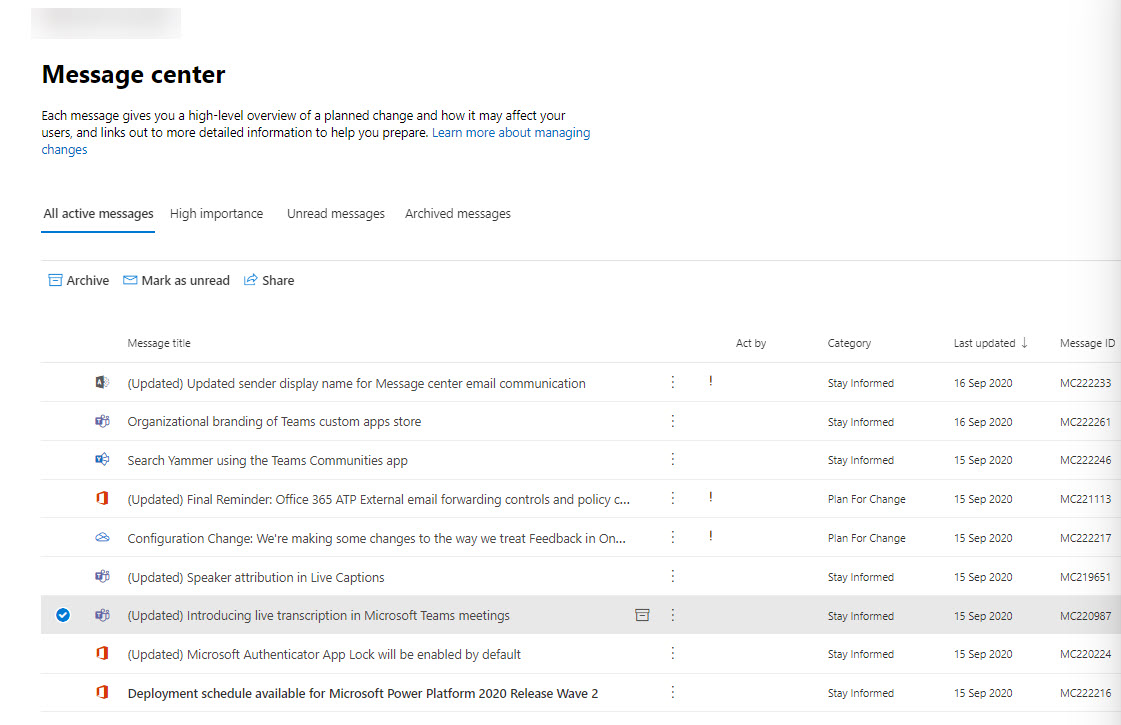Open Organizational branding of Teams custom apps store
Viewport: 1121px width, 725px height.
274,422
